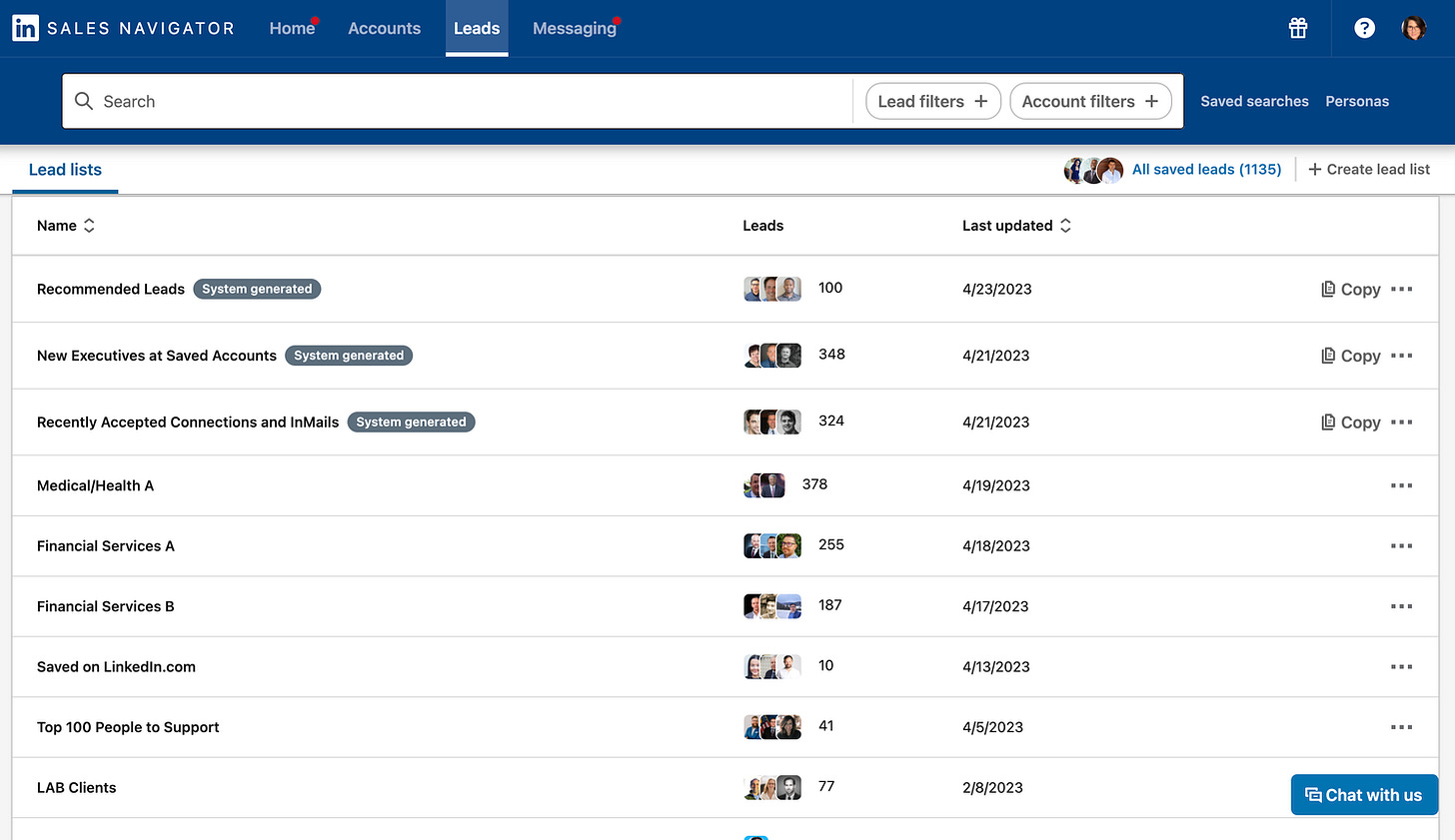Open the gift rewards icon
Image resolution: width=1455 pixels, height=840 pixels.
[x=1298, y=28]
